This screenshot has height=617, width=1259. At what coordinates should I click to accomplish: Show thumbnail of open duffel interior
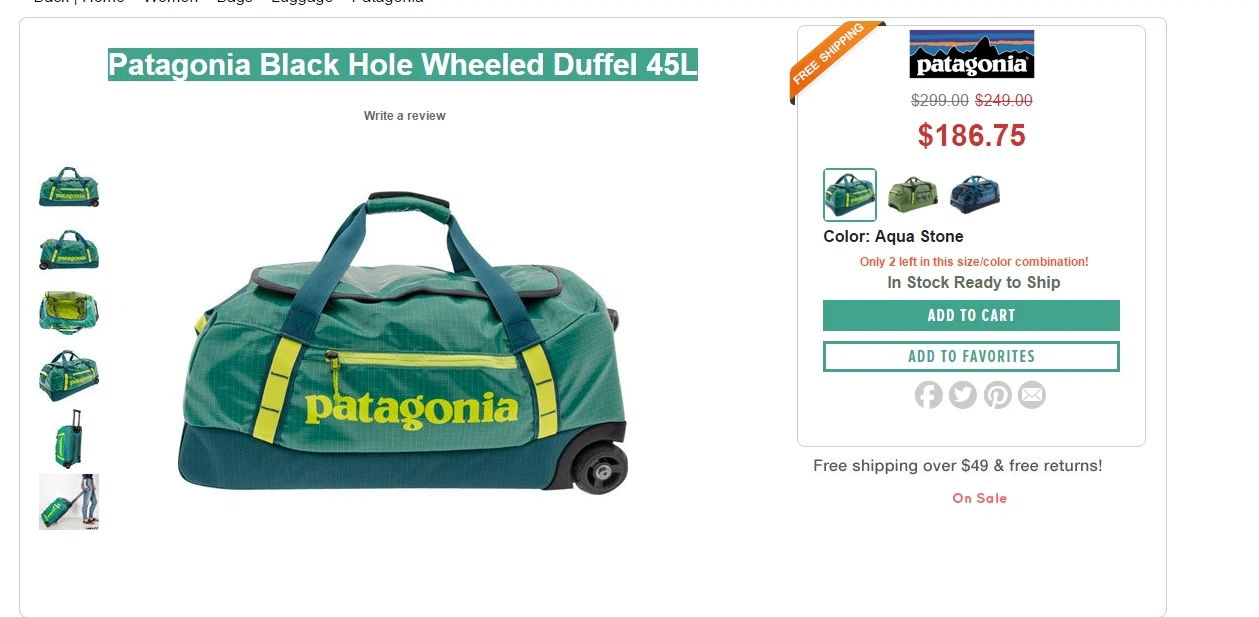pos(69,312)
